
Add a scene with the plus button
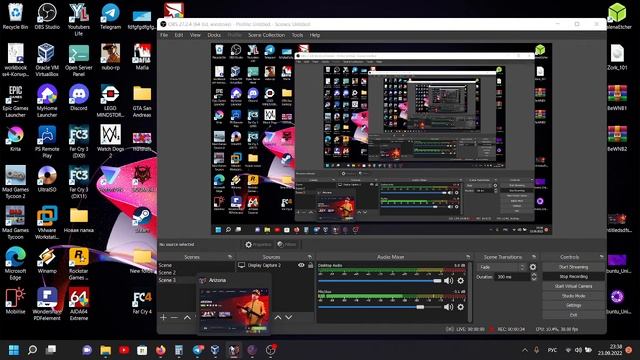(x=163, y=317)
